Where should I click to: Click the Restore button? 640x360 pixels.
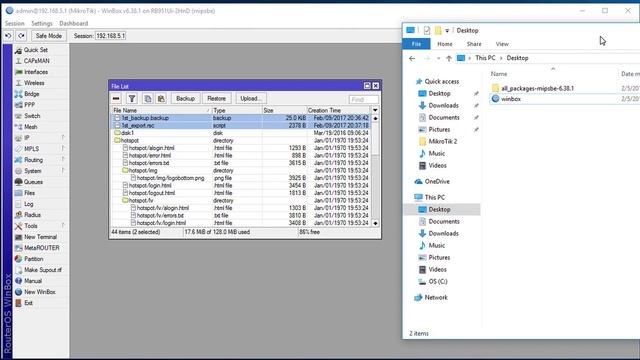click(x=216, y=98)
